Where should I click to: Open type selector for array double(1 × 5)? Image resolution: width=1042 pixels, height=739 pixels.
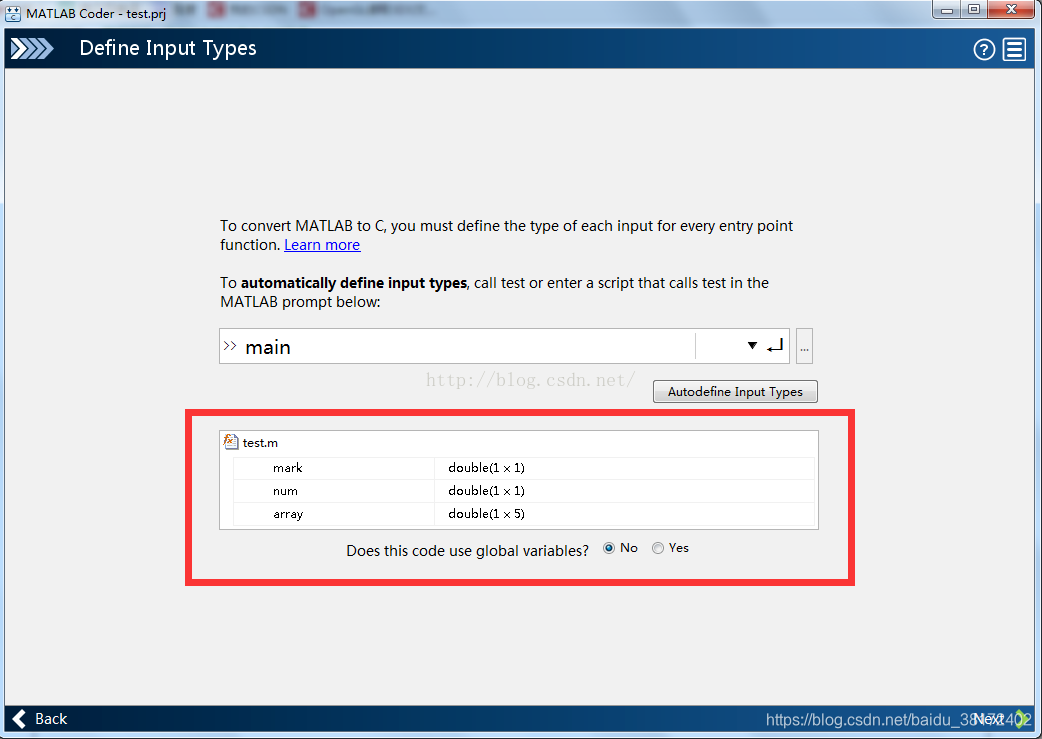pyautogui.click(x=486, y=514)
